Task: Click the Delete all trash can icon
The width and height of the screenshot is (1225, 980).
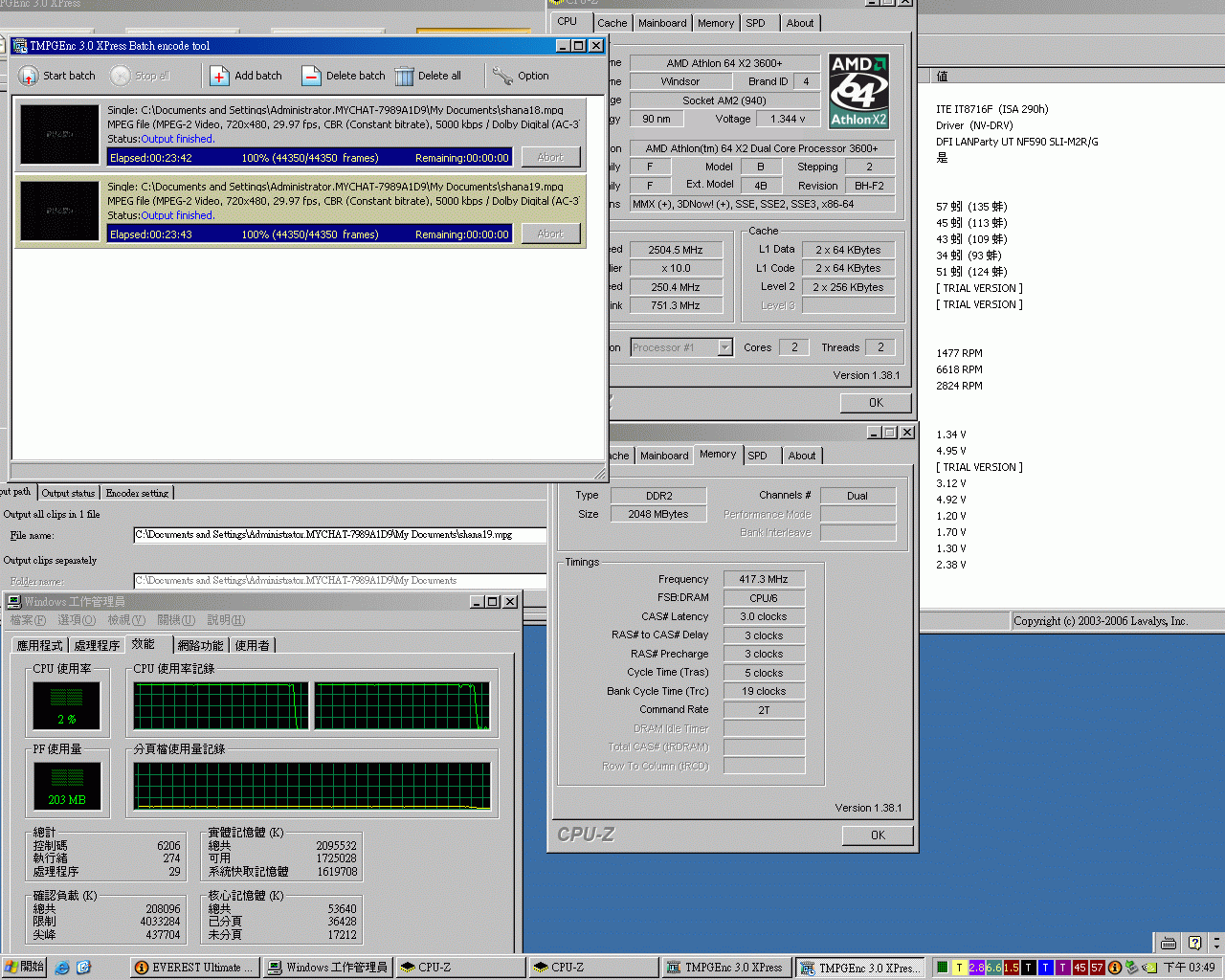Action: (x=404, y=76)
